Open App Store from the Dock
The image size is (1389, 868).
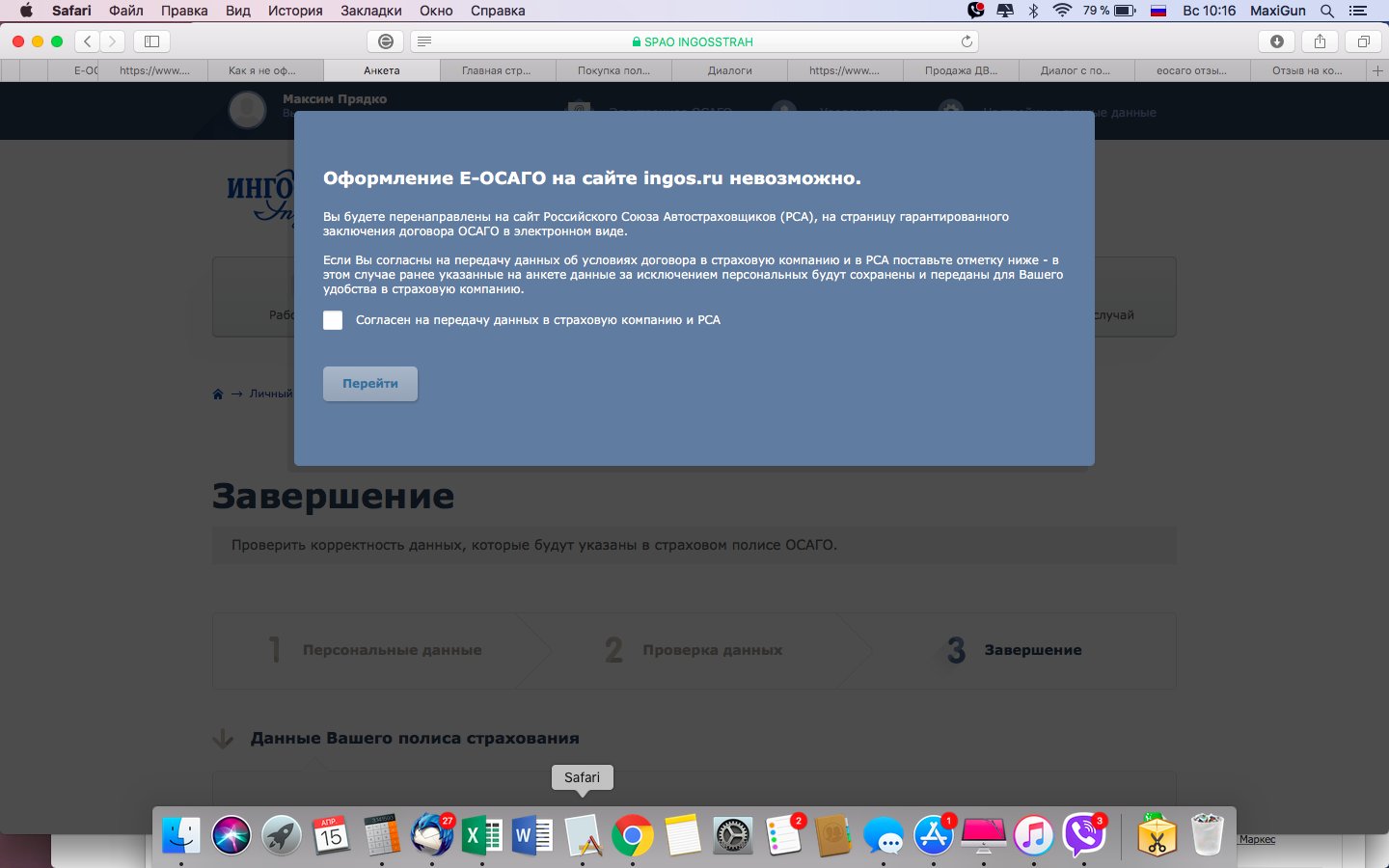(x=934, y=835)
